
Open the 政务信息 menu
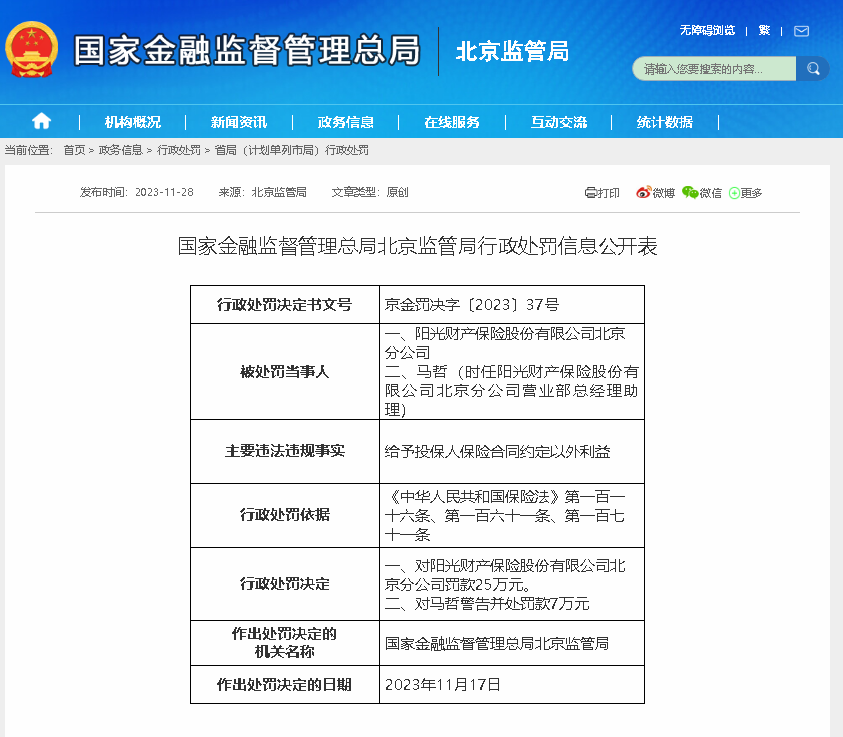(345, 122)
